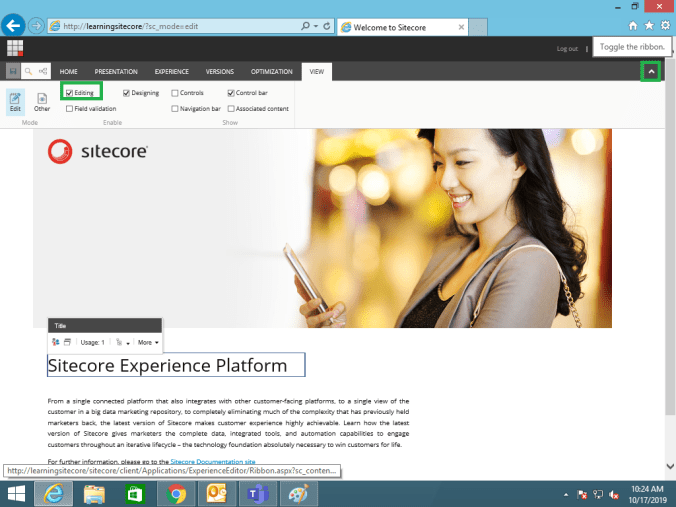Click the ribbon search magnifier icon
Image resolution: width=676 pixels, height=507 pixels.
pos(29,72)
